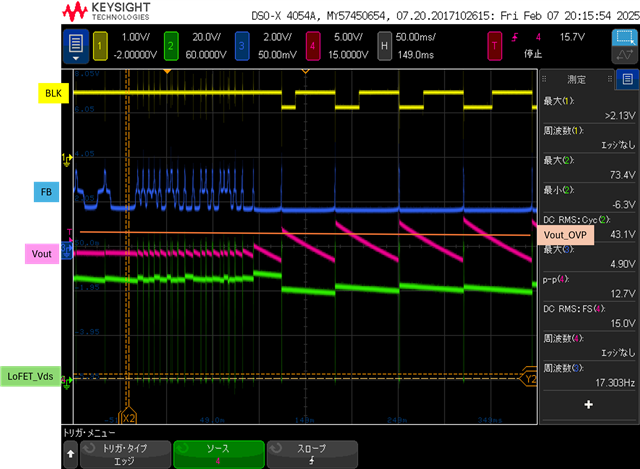Click timebase 50.00ms/ value
The width and height of the screenshot is (640, 469).
[x=416, y=37]
